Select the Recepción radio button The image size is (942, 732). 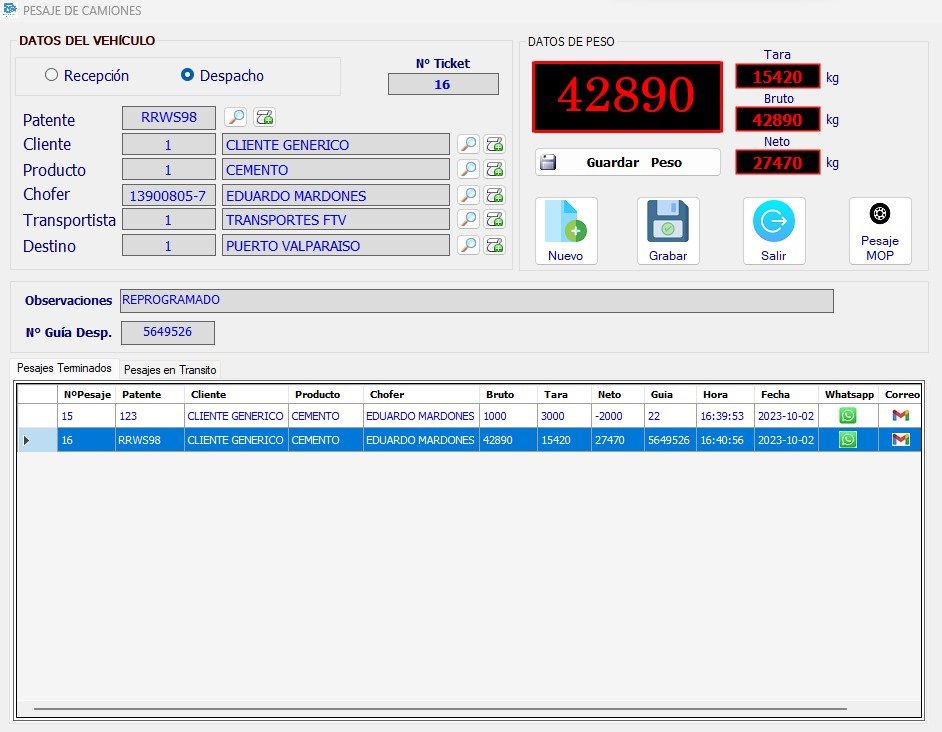[52, 75]
